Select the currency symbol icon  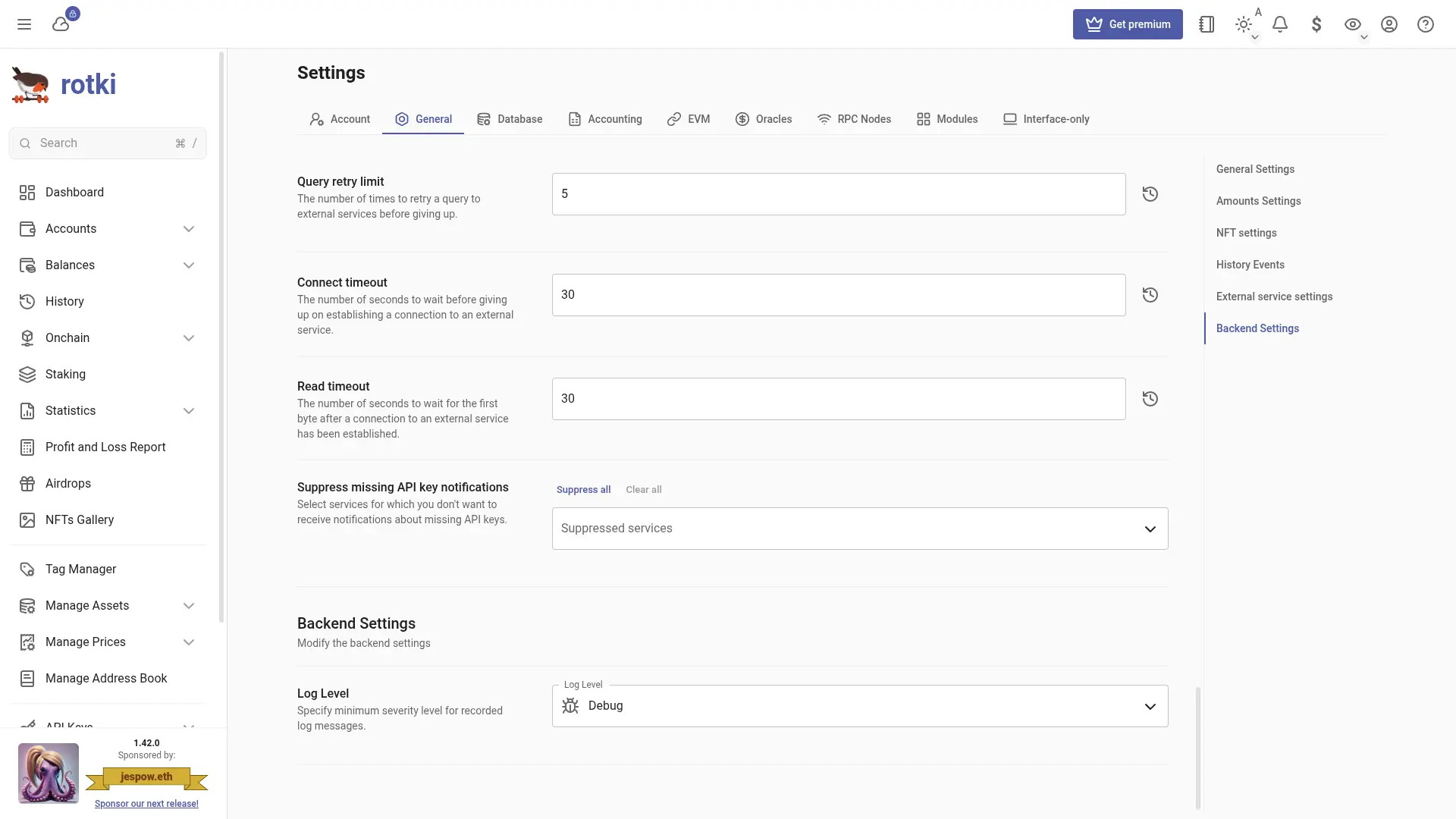1316,24
